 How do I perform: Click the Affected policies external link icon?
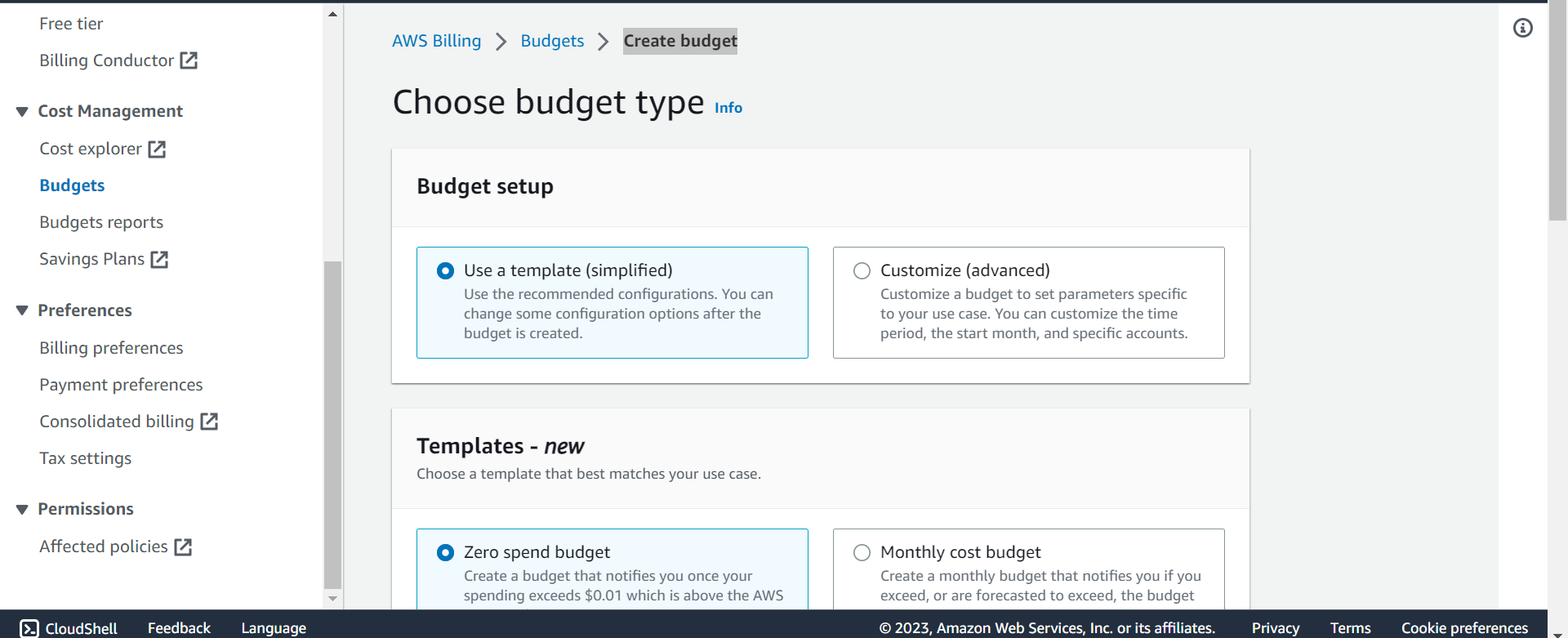183,547
